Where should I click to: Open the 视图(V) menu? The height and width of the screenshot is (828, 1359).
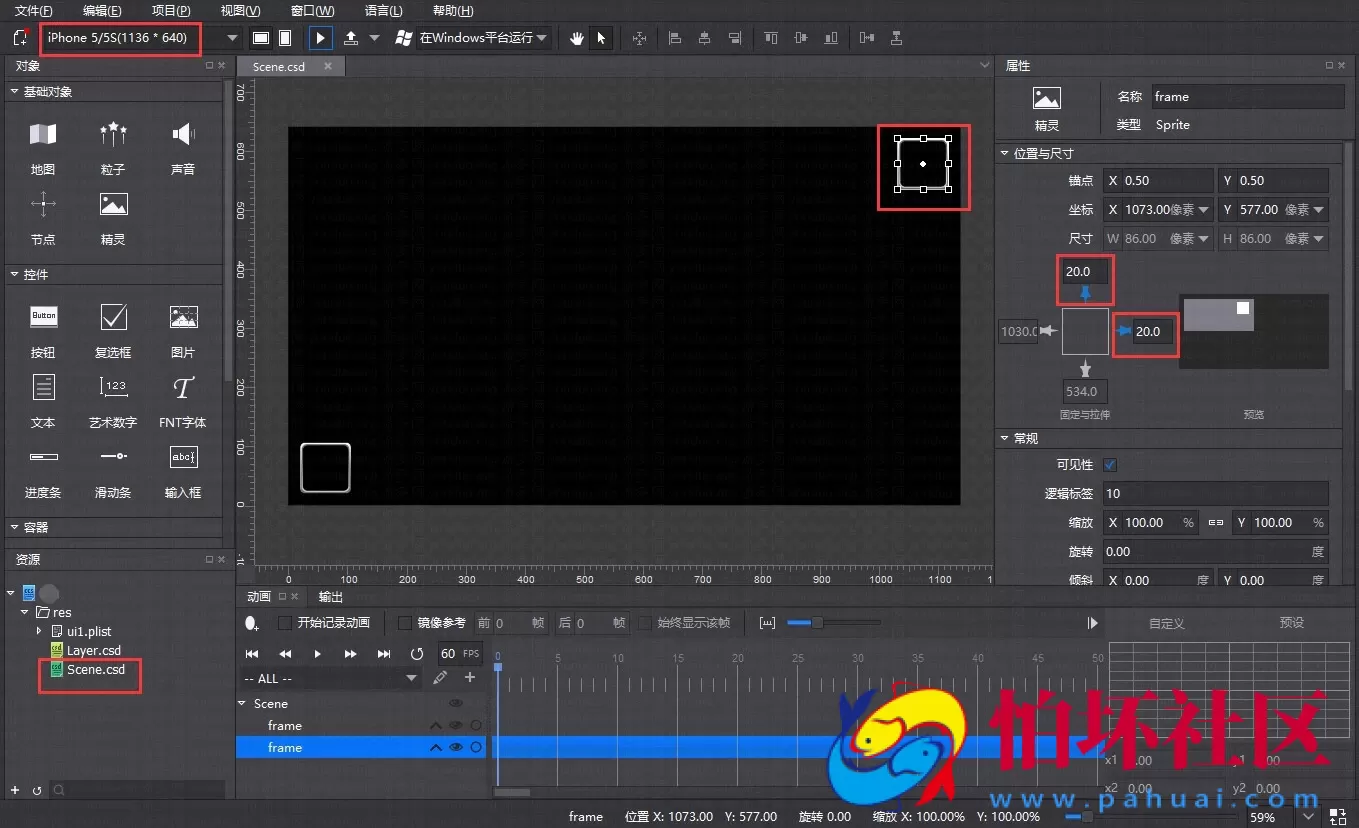click(239, 11)
